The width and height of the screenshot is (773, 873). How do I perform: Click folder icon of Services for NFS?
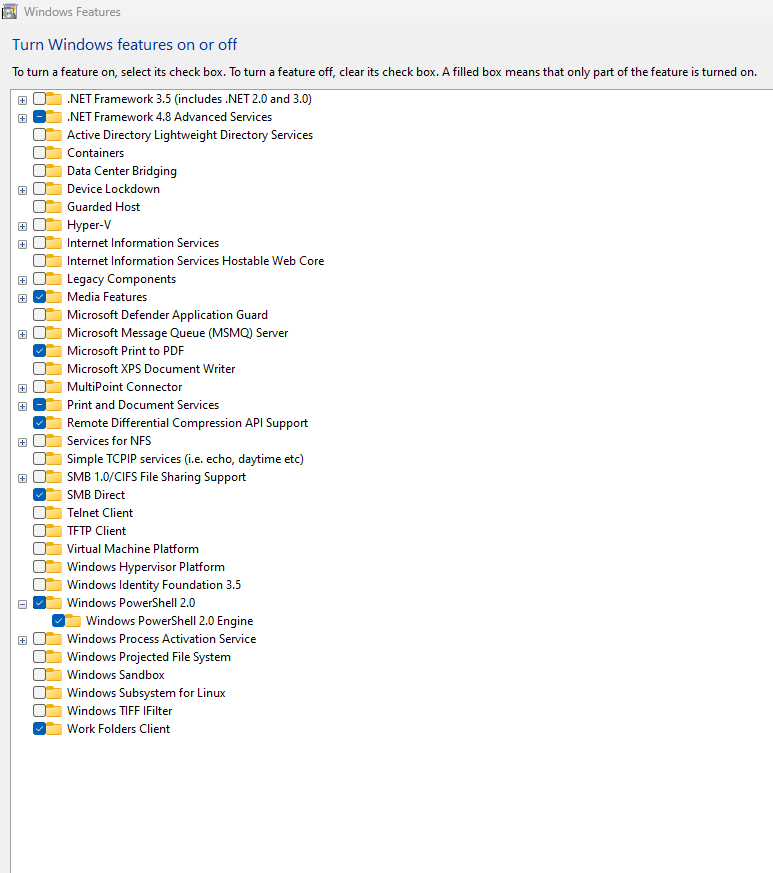[54, 441]
